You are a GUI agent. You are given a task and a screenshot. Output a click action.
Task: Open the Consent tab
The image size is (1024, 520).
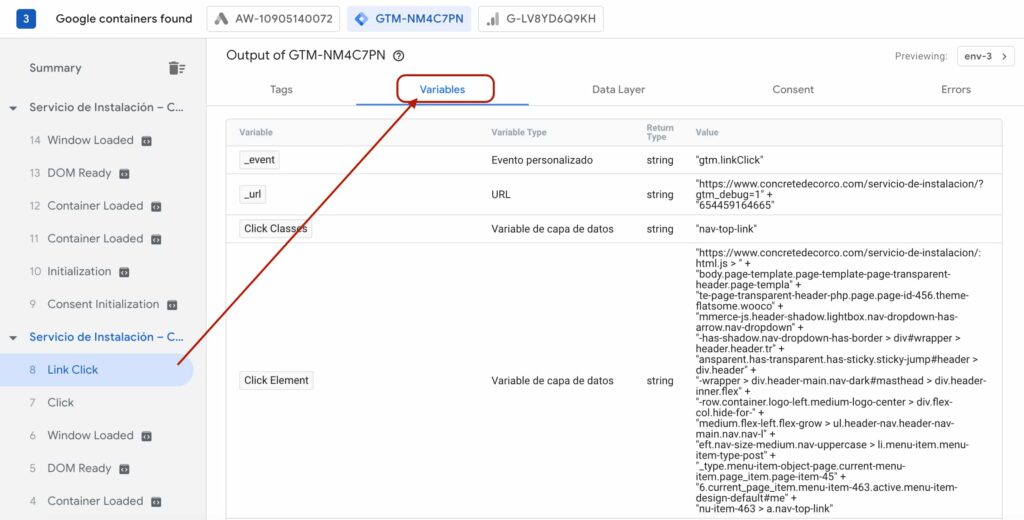click(x=793, y=89)
